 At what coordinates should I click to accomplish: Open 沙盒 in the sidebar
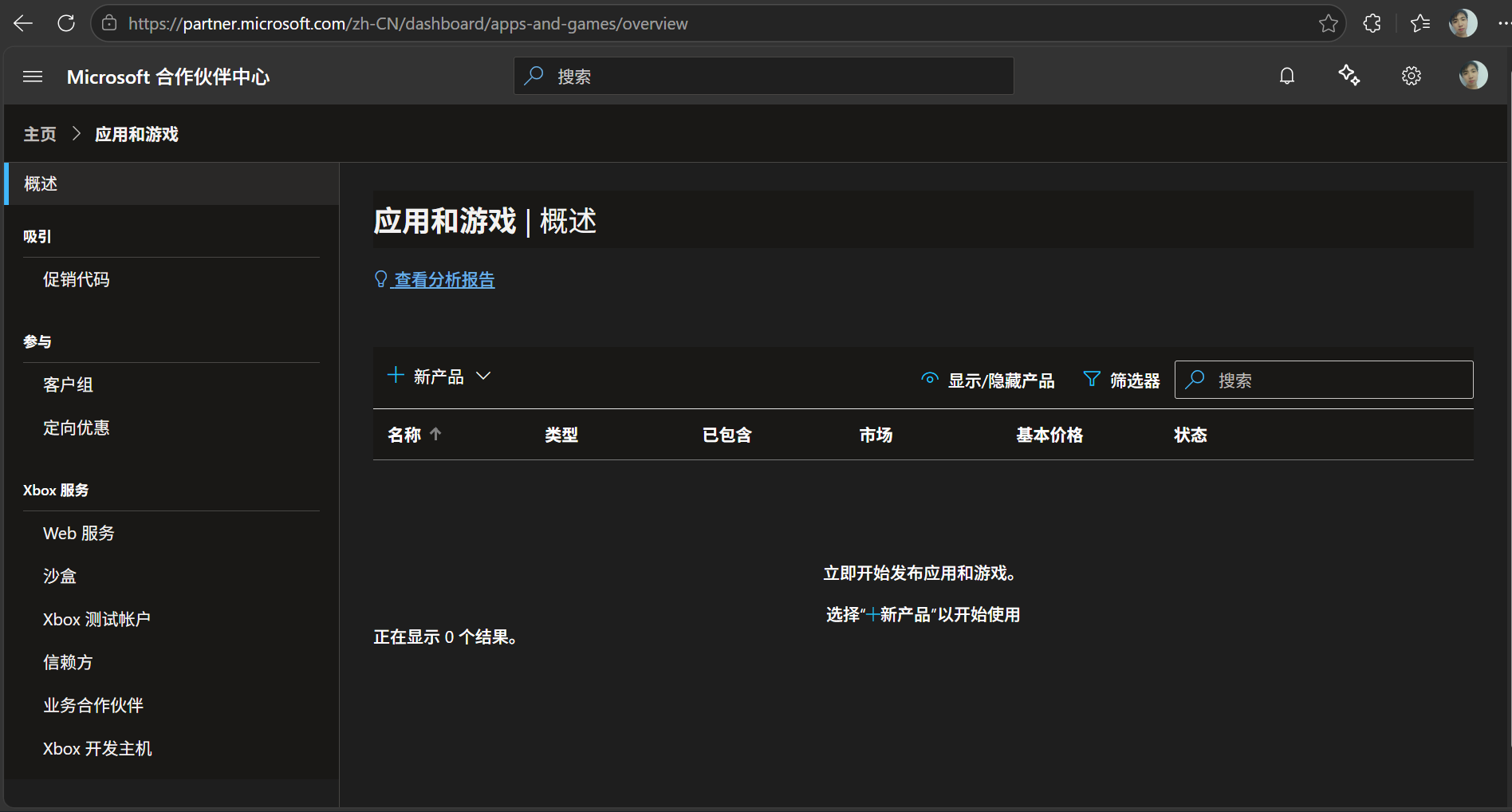(60, 576)
